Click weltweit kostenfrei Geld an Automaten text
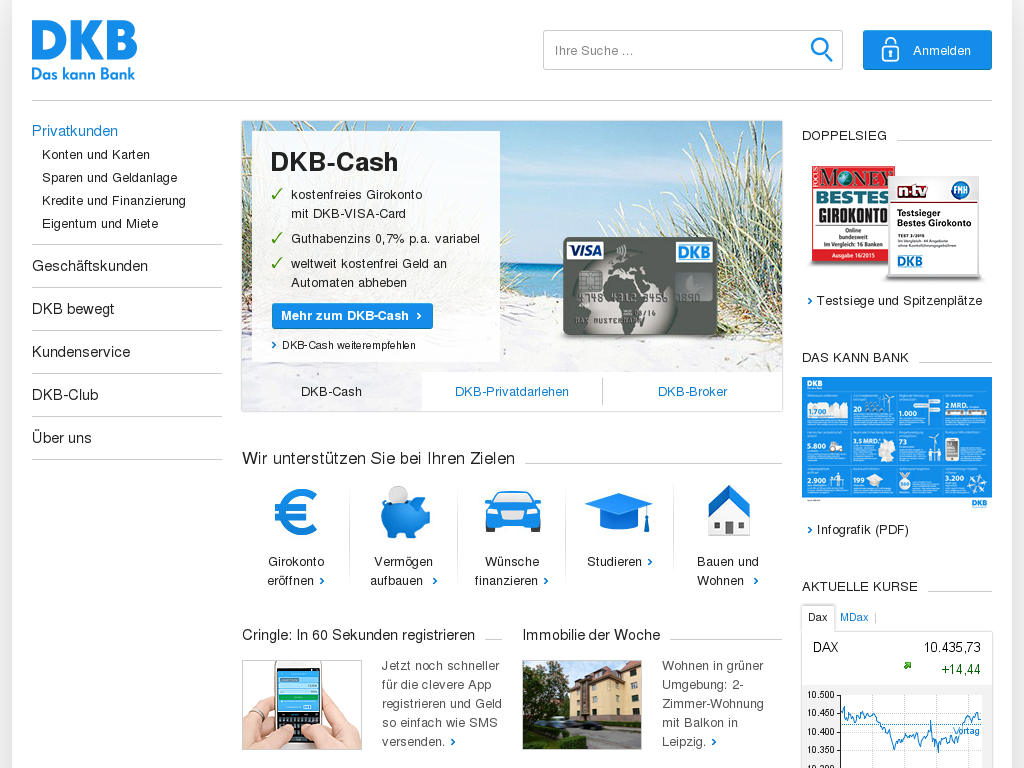Screen dimensions: 1024x768 pos(369,274)
